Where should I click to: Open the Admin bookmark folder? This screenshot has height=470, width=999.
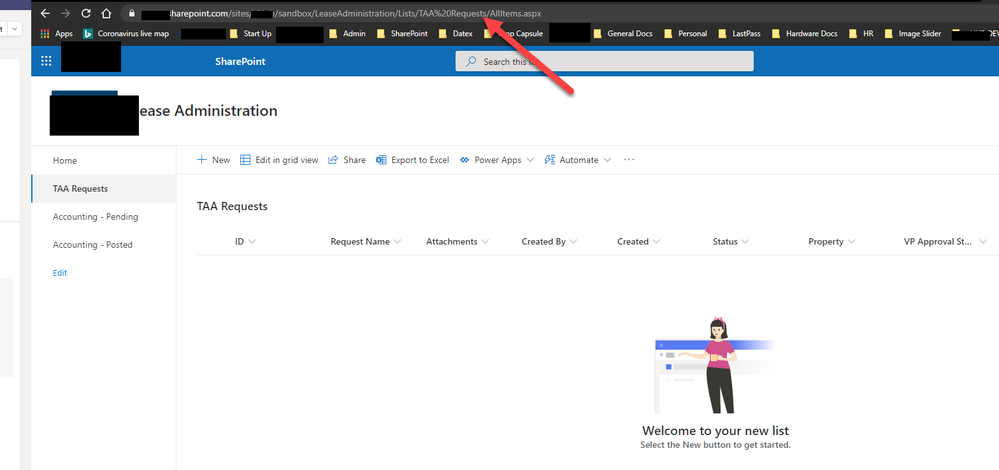(347, 34)
